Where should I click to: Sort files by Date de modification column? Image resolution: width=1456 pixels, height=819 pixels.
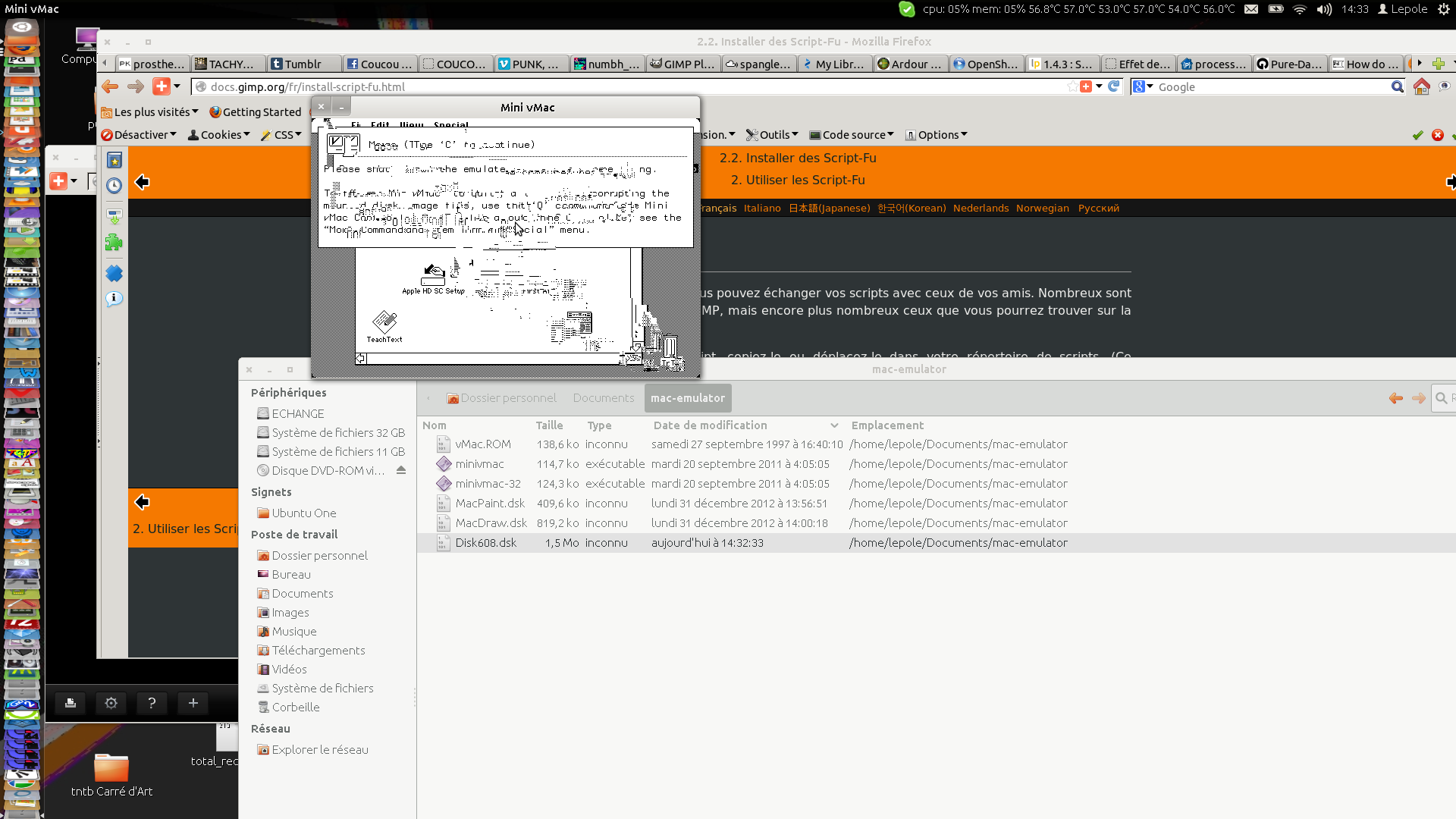coord(711,425)
